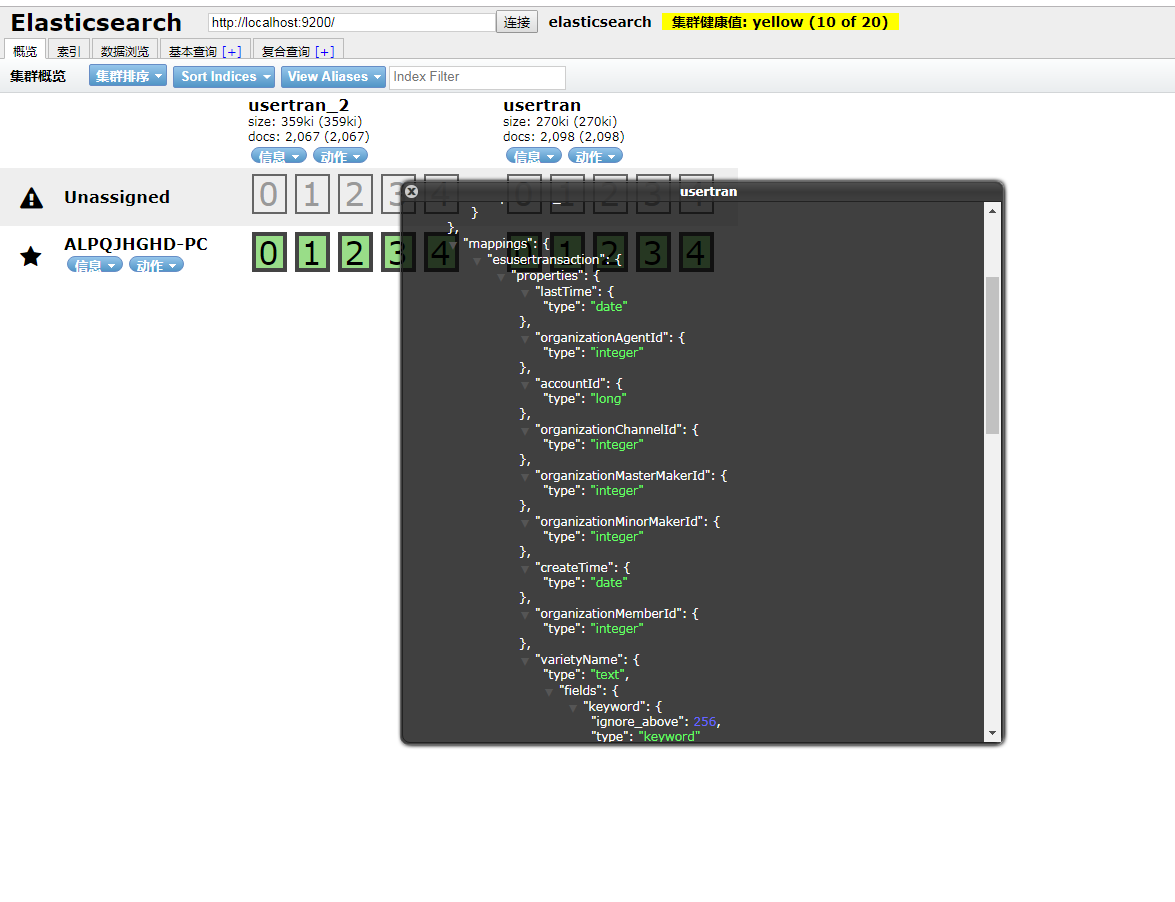Select assigned green shard 1 of usertran_2
1175x902 pixels.
click(312, 252)
